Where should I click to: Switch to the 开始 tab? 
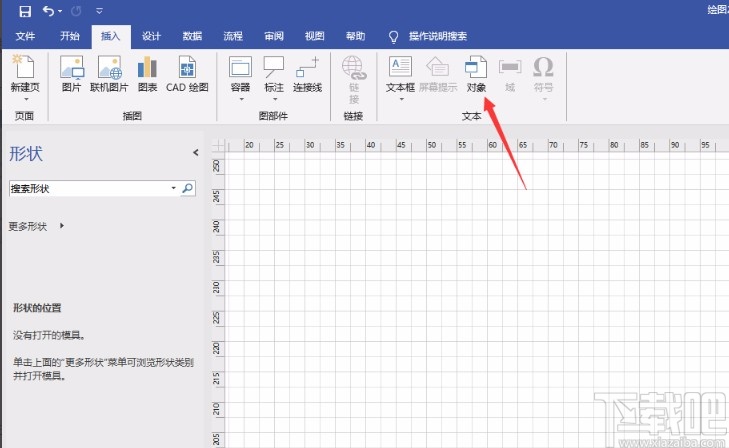[70, 36]
